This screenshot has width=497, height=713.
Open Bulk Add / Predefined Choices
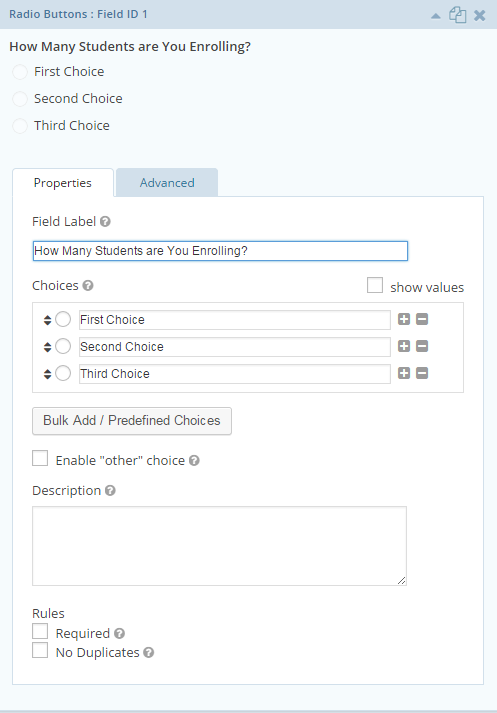[x=132, y=421]
